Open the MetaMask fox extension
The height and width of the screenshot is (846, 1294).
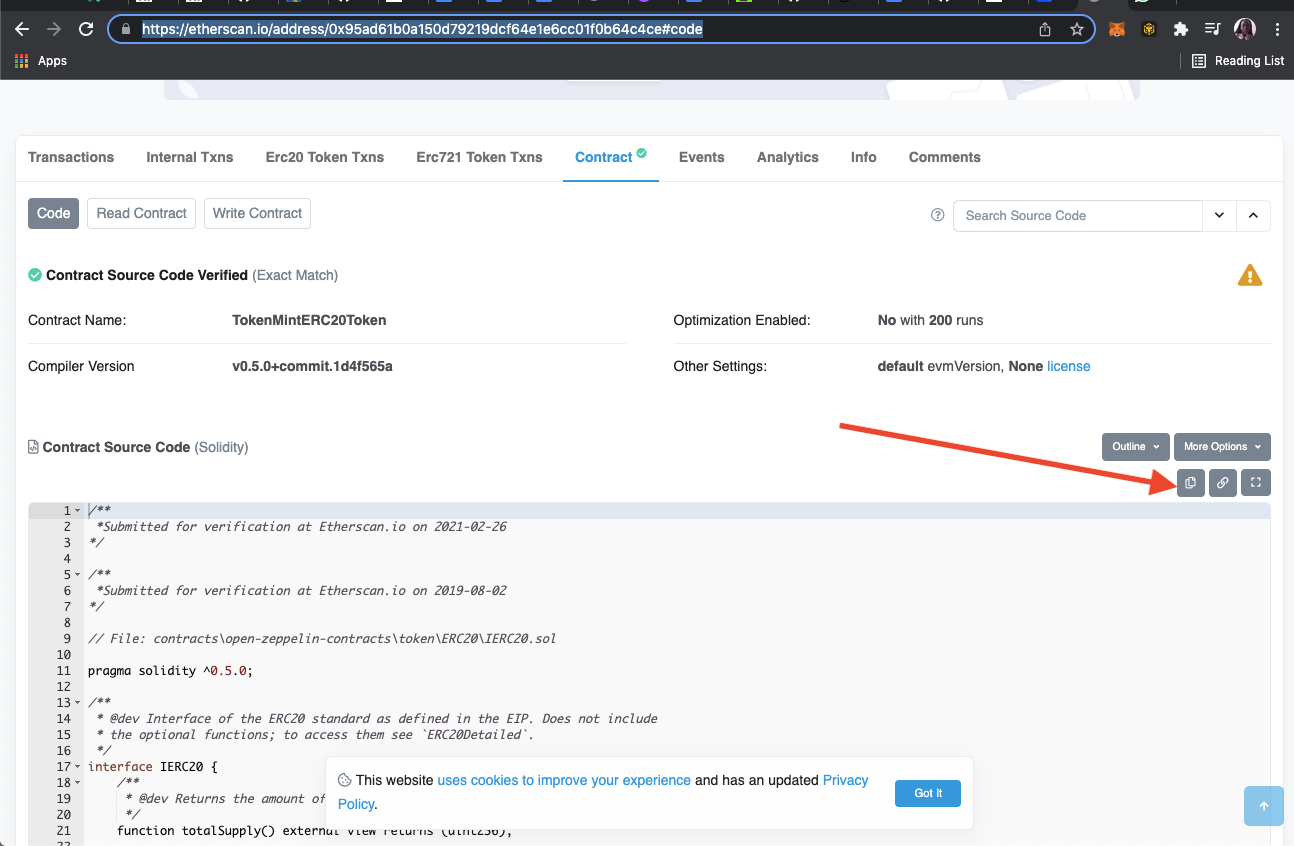(x=1117, y=29)
